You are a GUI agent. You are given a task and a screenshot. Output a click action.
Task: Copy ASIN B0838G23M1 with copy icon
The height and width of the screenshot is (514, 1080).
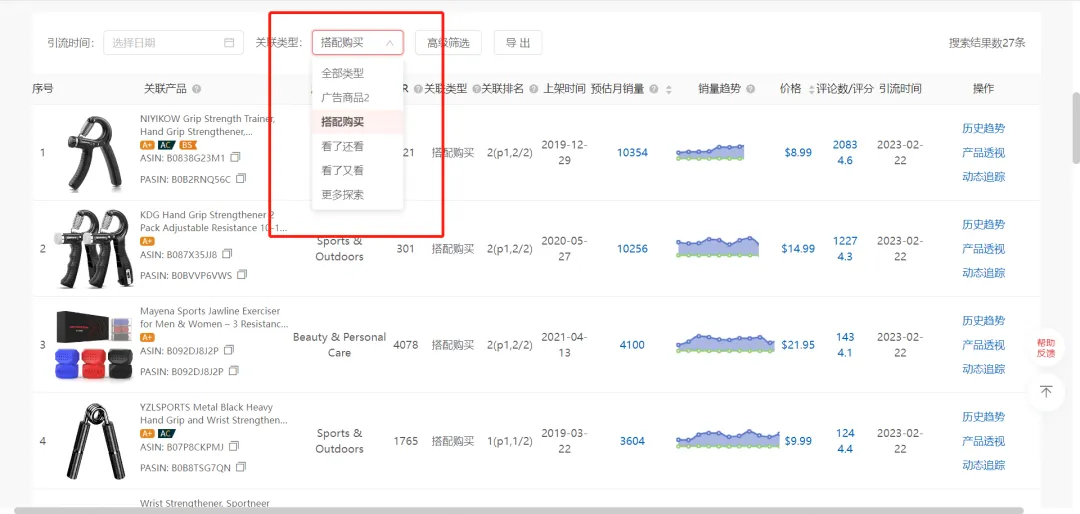[236, 158]
